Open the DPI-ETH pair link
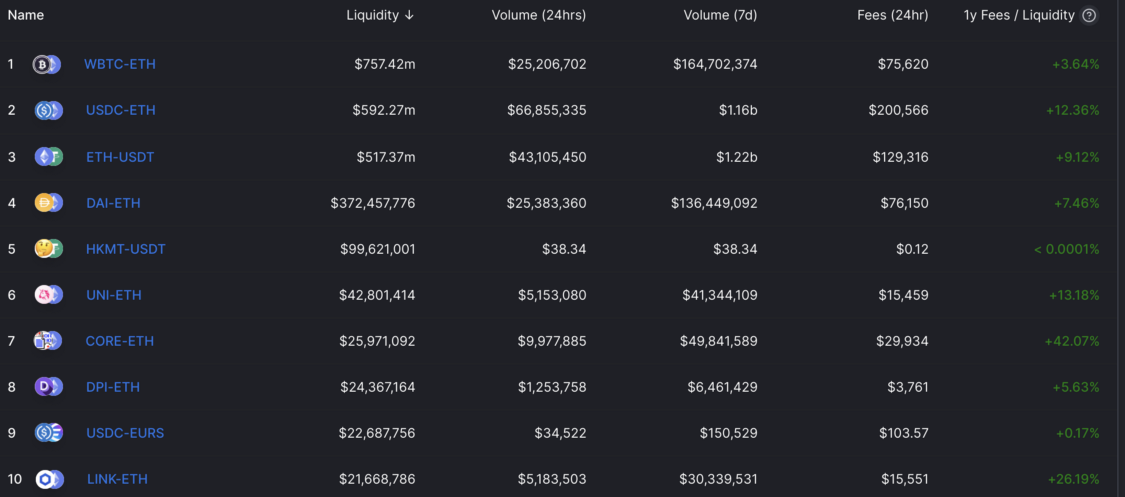This screenshot has height=497, width=1125. pyautogui.click(x=113, y=387)
